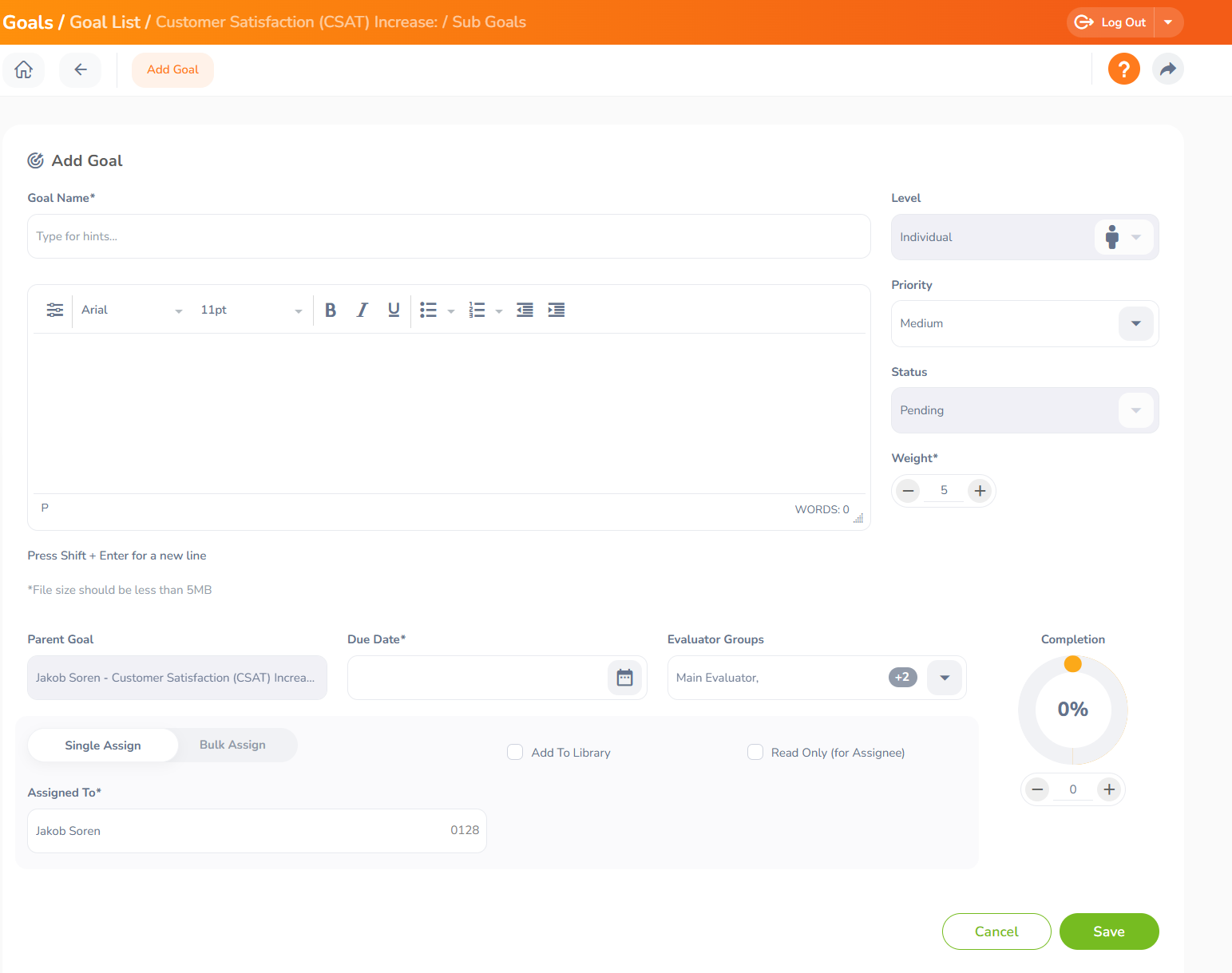Decrease indent in the editor
The image size is (1232, 973).
[x=525, y=310]
